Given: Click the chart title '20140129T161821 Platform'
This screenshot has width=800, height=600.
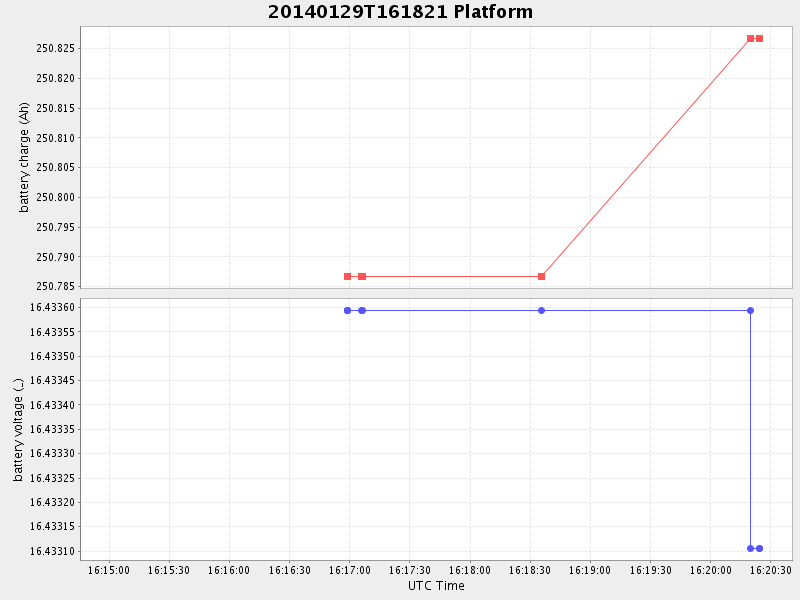Looking at the screenshot, I should click(400, 12).
